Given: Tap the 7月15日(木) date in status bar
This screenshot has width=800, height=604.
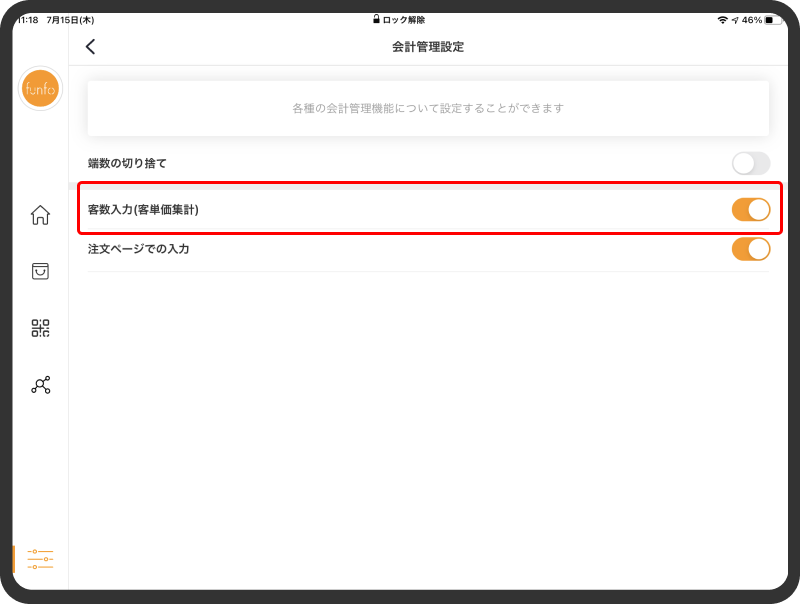Looking at the screenshot, I should pyautogui.click(x=70, y=20).
